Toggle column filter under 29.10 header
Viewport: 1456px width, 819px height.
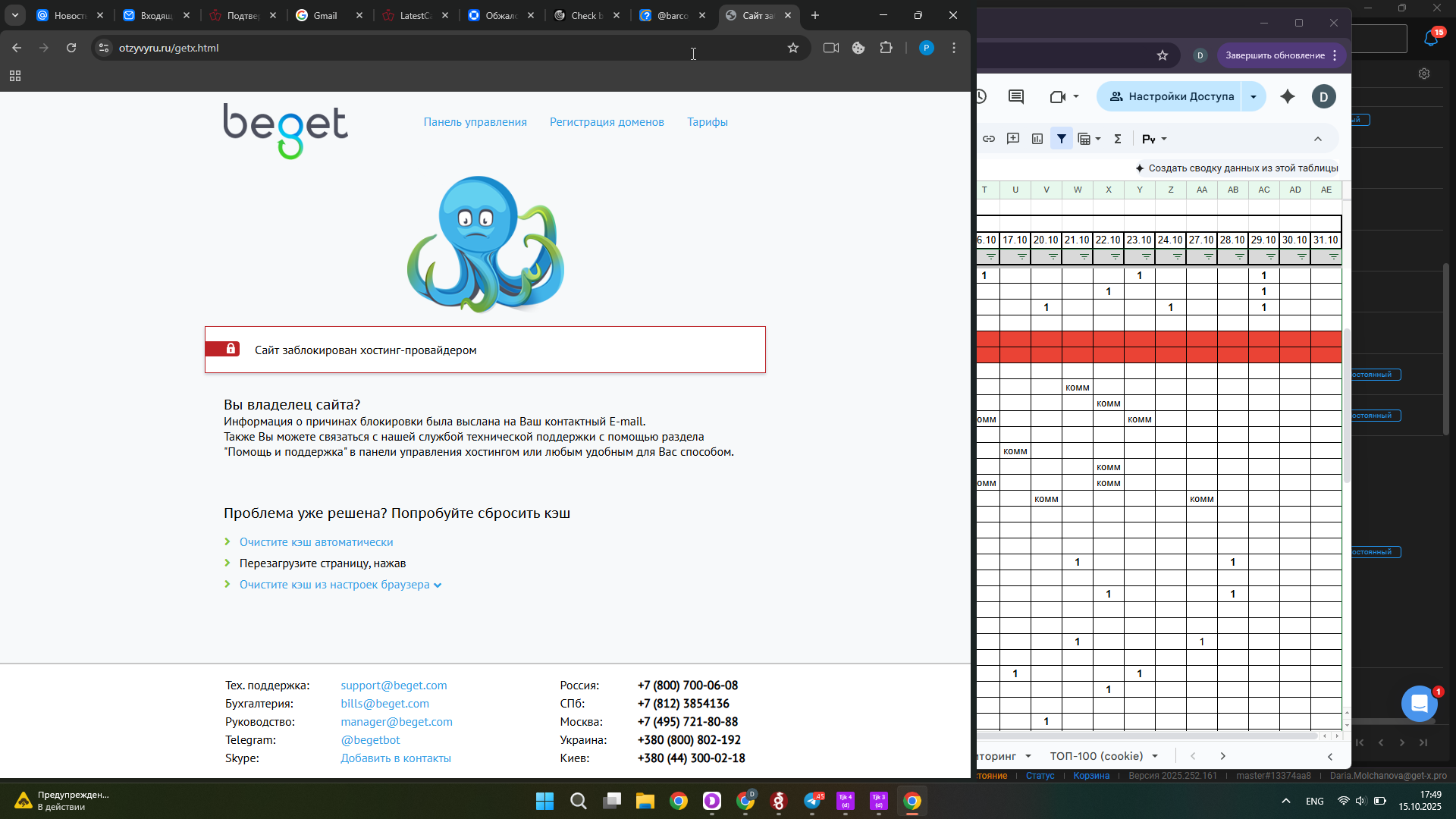pyautogui.click(x=1270, y=257)
